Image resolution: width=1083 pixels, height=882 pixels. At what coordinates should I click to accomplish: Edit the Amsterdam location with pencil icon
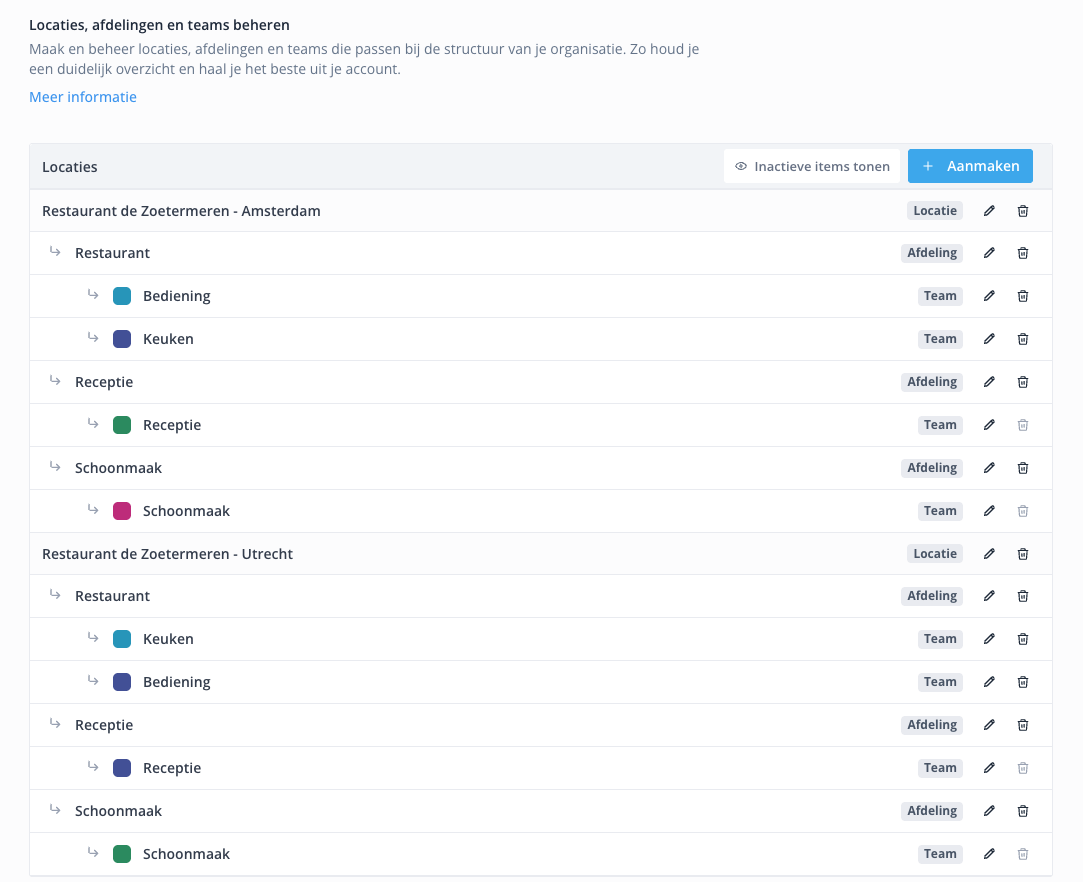click(989, 211)
